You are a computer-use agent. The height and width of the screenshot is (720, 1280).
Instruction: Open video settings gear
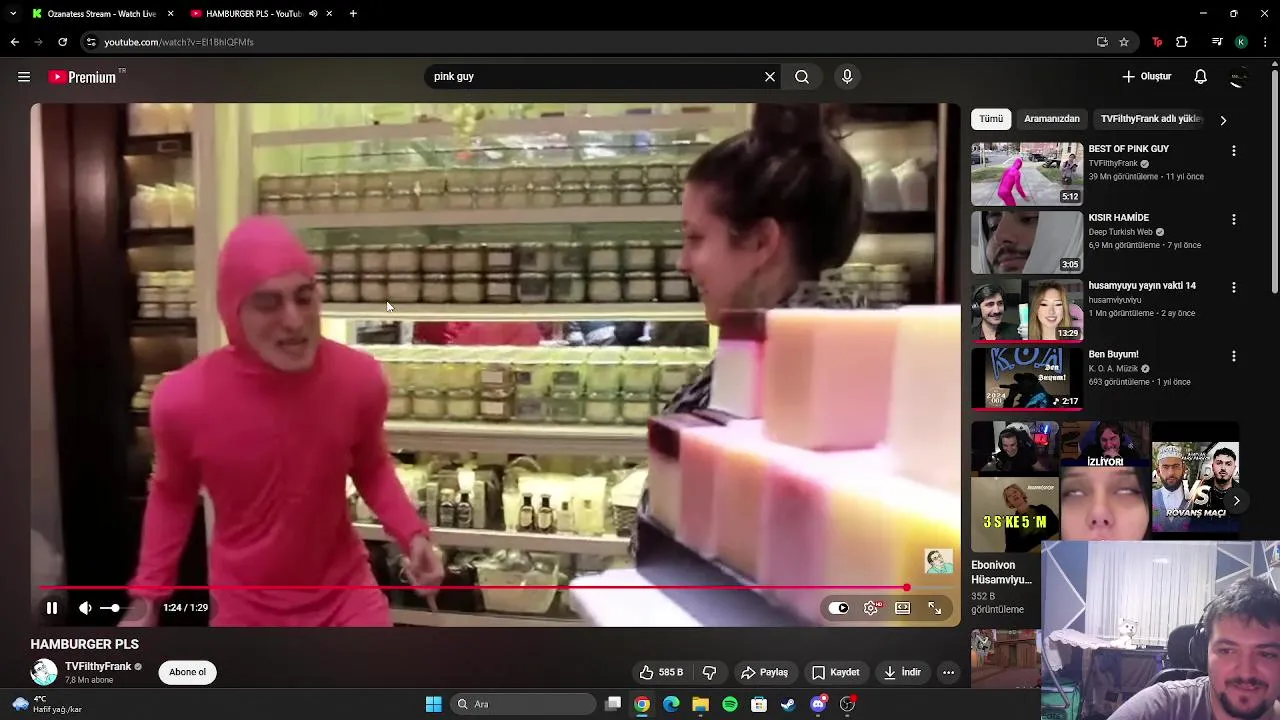tap(872, 608)
